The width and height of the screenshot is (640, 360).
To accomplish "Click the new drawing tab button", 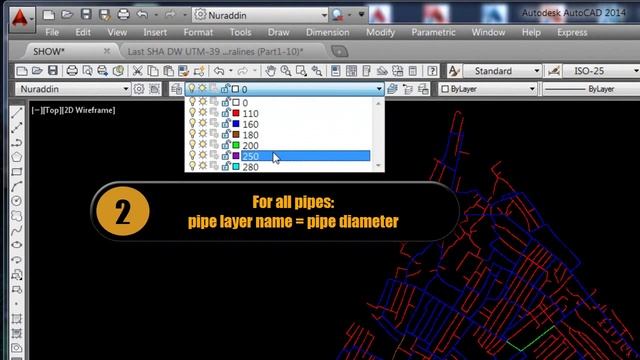I will pos(340,51).
